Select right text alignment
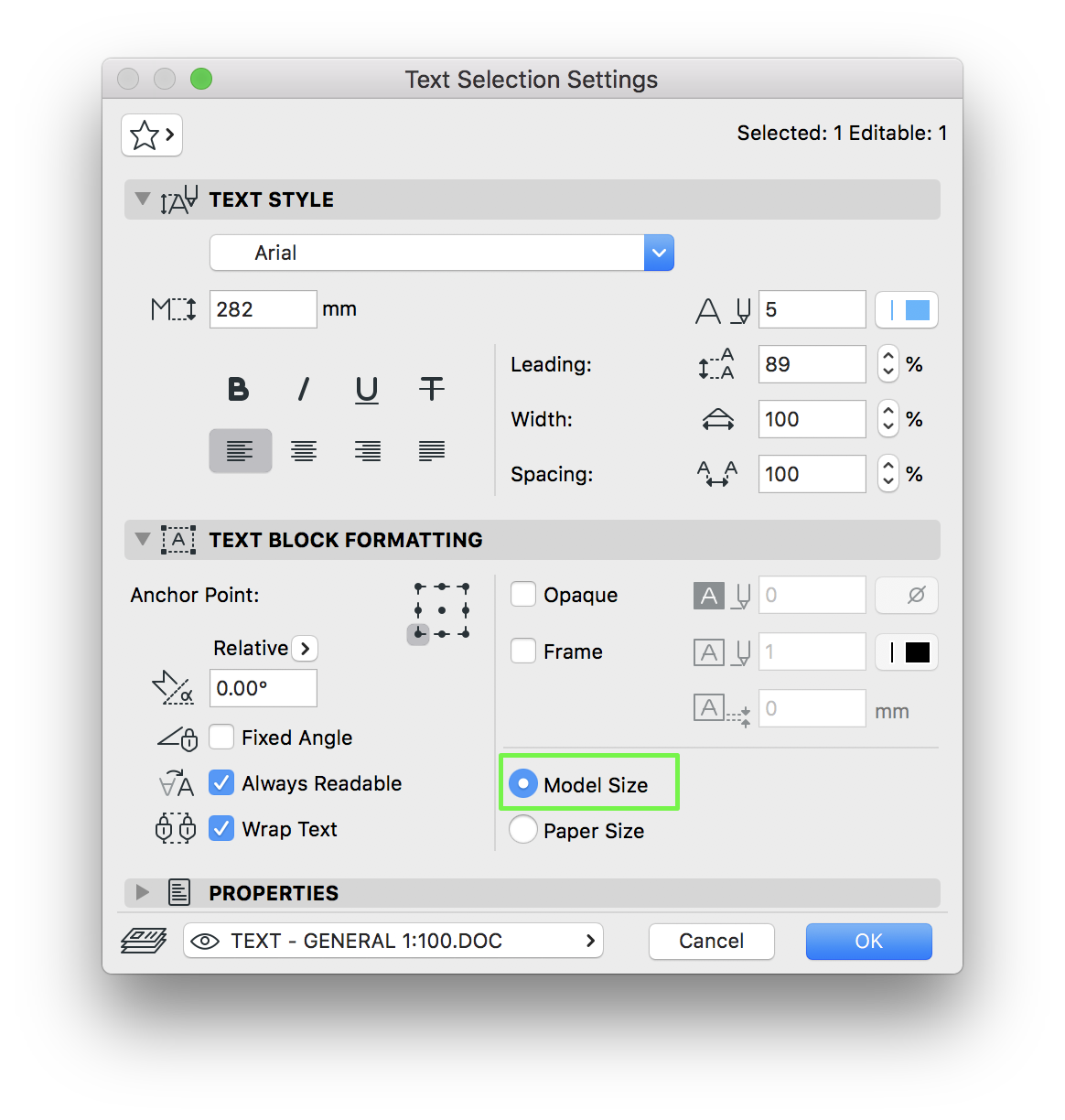1065x1120 pixels. [x=367, y=450]
